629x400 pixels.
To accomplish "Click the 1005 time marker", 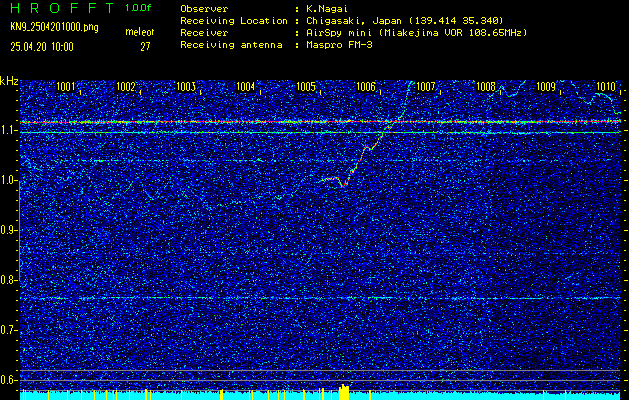I will coord(306,86).
